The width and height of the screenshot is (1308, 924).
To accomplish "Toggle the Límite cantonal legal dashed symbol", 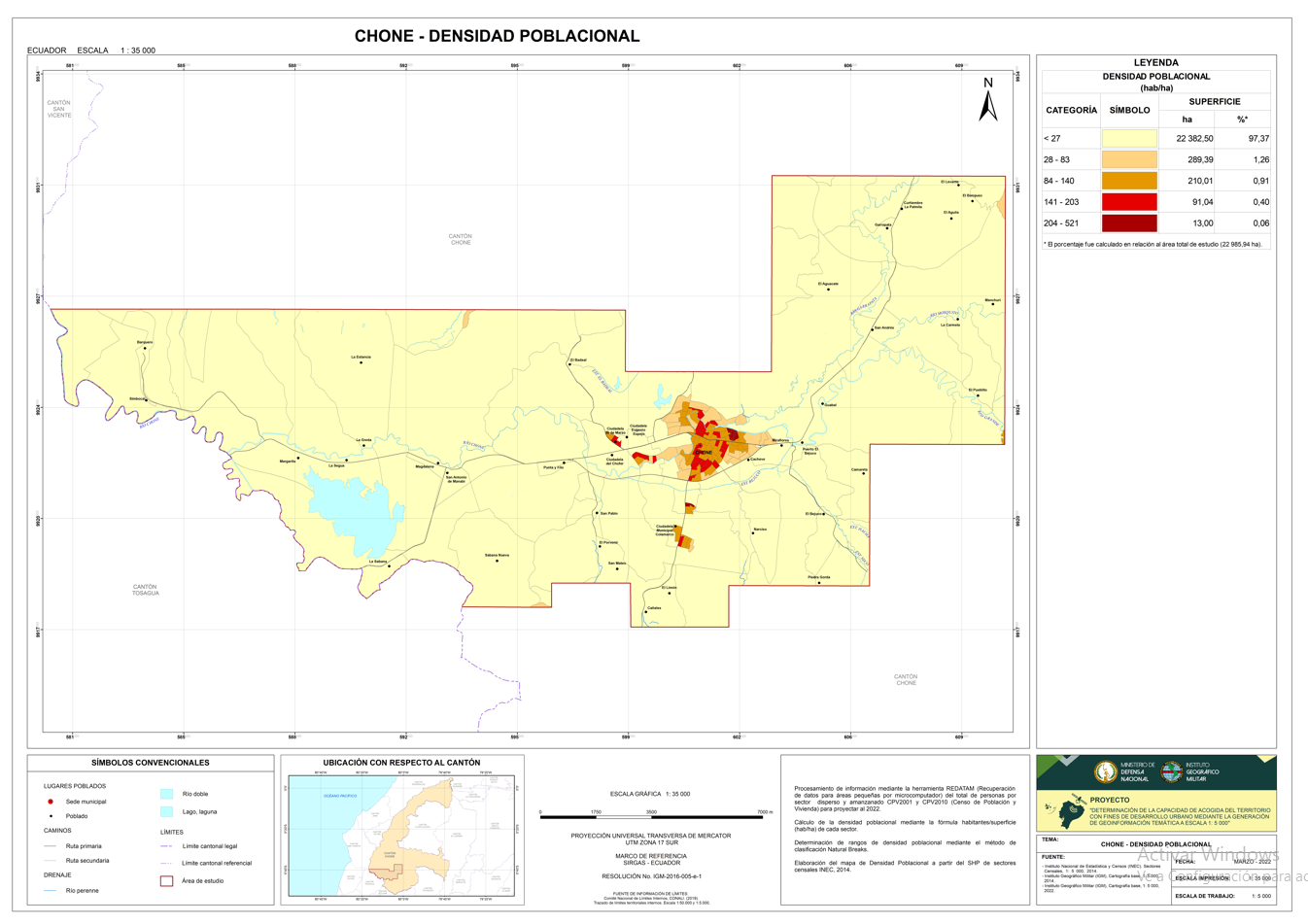I will point(166,845).
